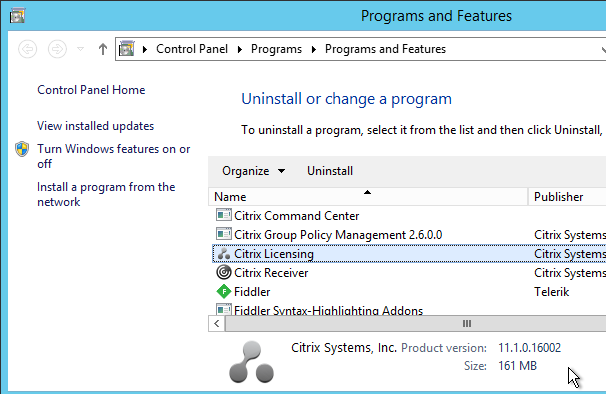Select the Citrix Licensing molecule icon in list
The image size is (606, 394).
click(224, 254)
